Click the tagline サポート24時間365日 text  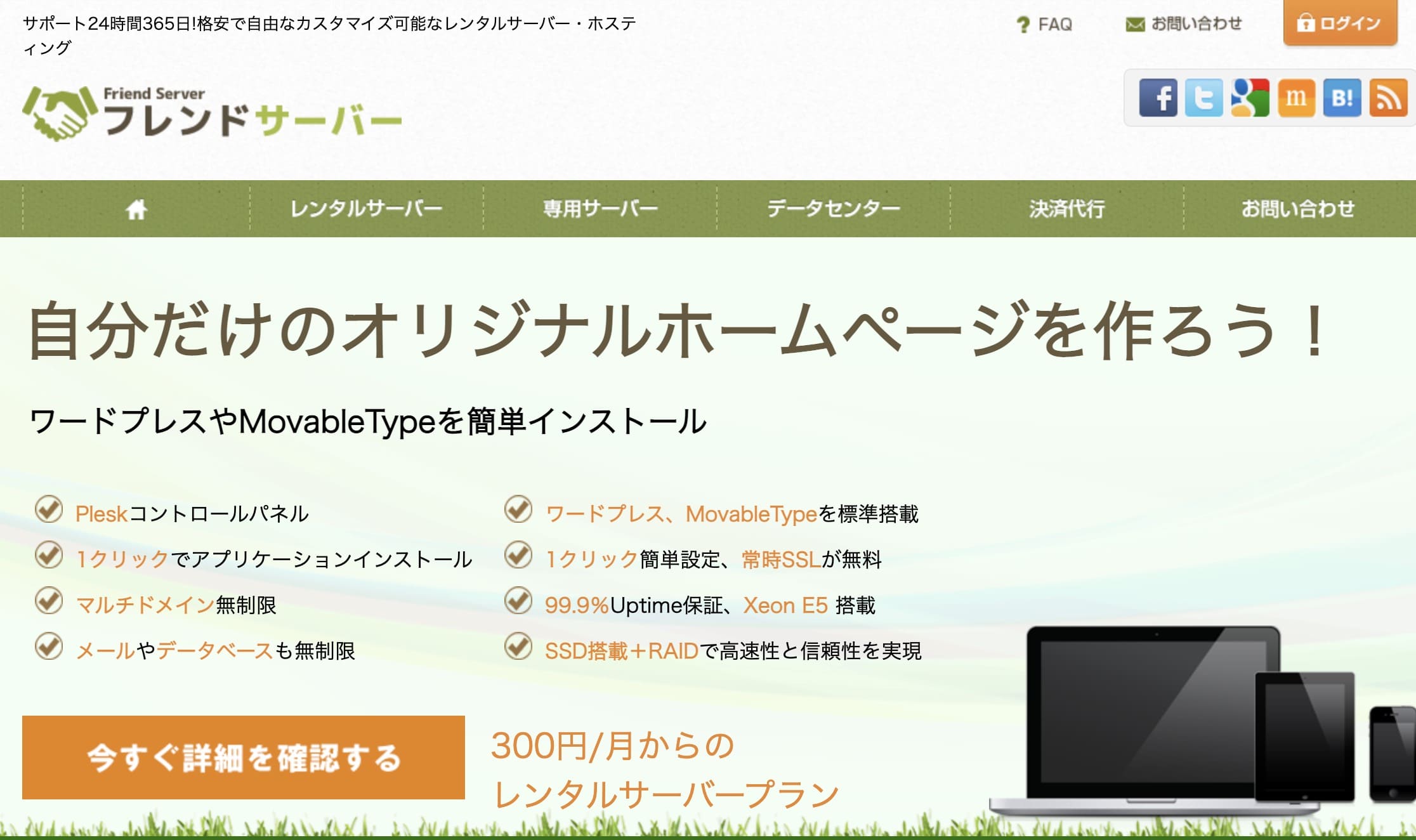(x=330, y=36)
